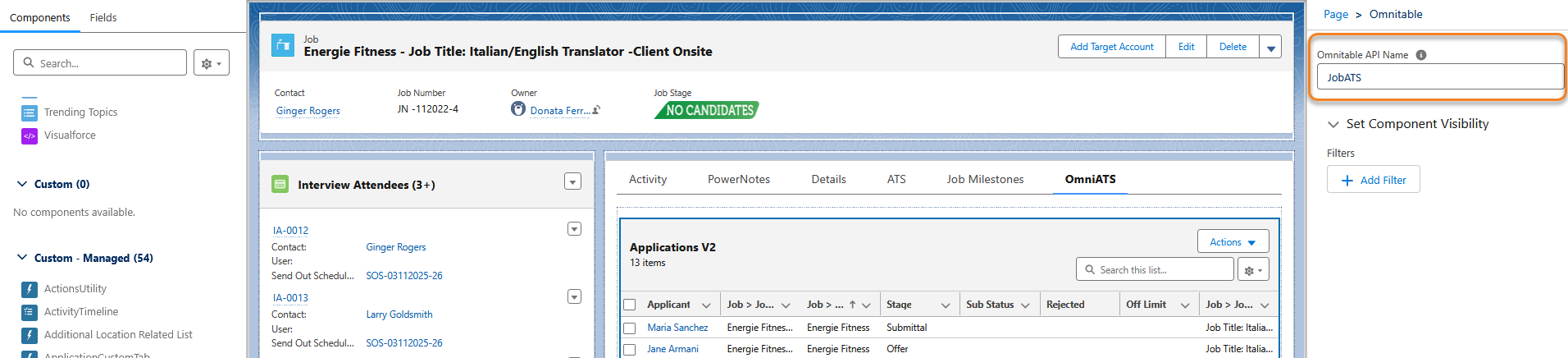Open the Off Limit column menu chevron
1568x358 pixels.
[1185, 305]
